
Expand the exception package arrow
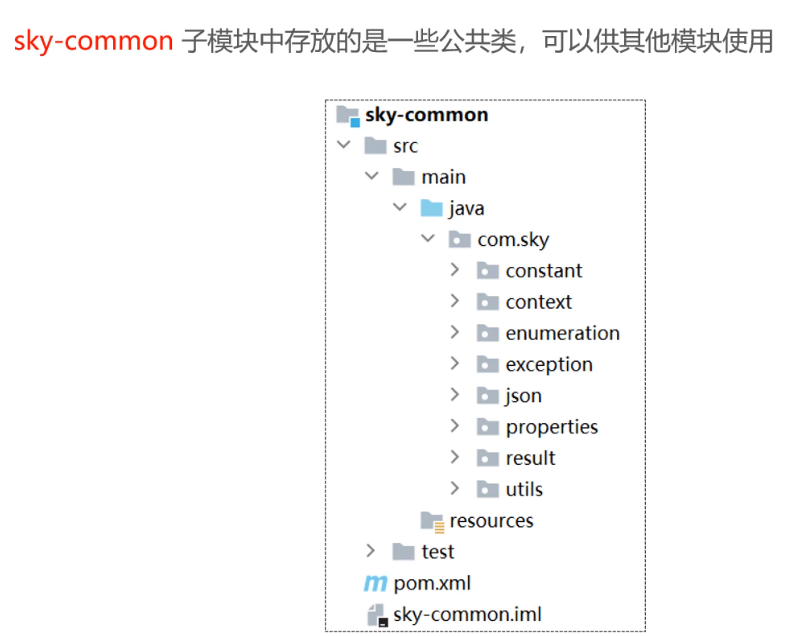coord(455,364)
